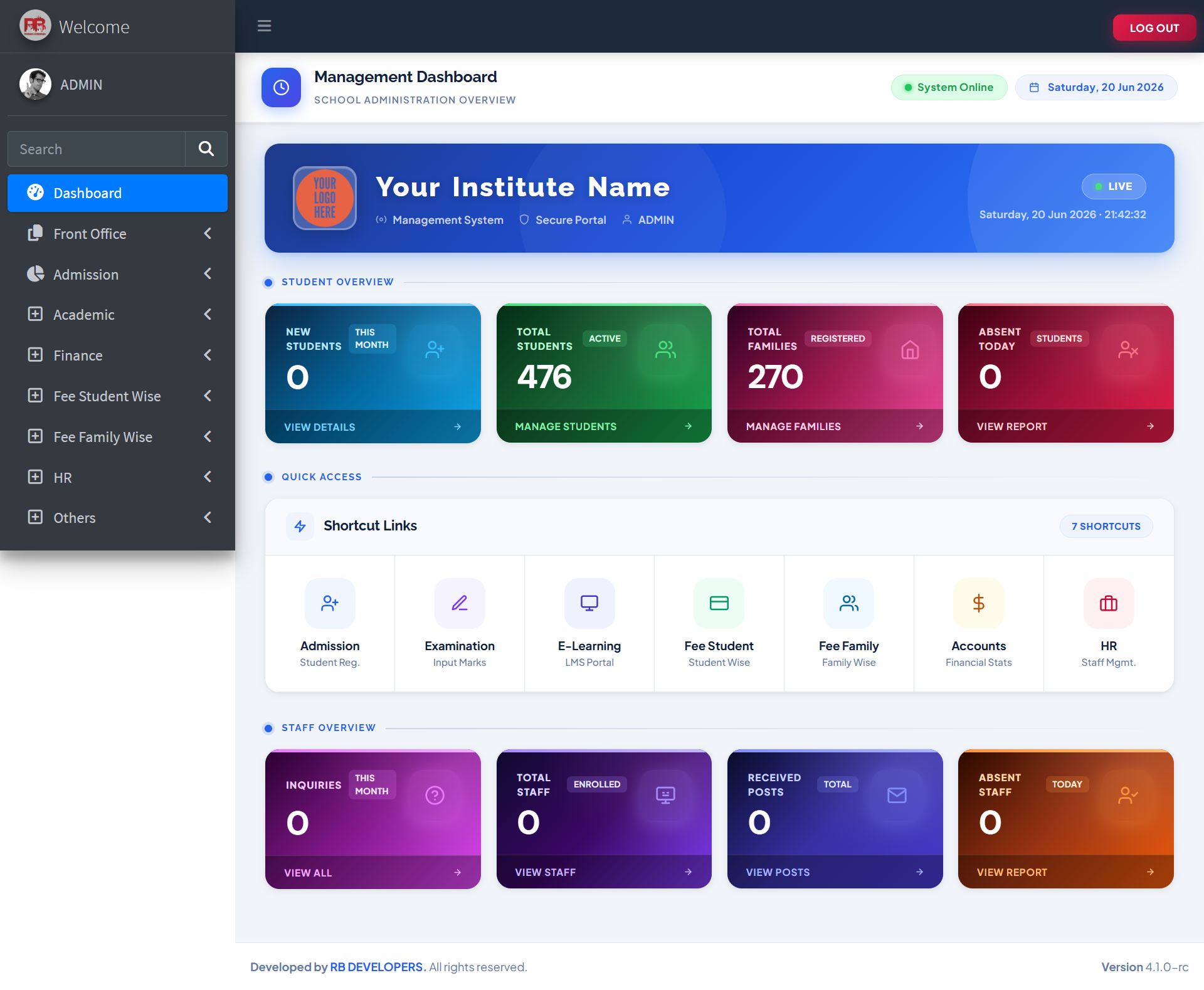The width and height of the screenshot is (1204, 990).
Task: Expand the Admission menu chevron
Action: (x=208, y=273)
